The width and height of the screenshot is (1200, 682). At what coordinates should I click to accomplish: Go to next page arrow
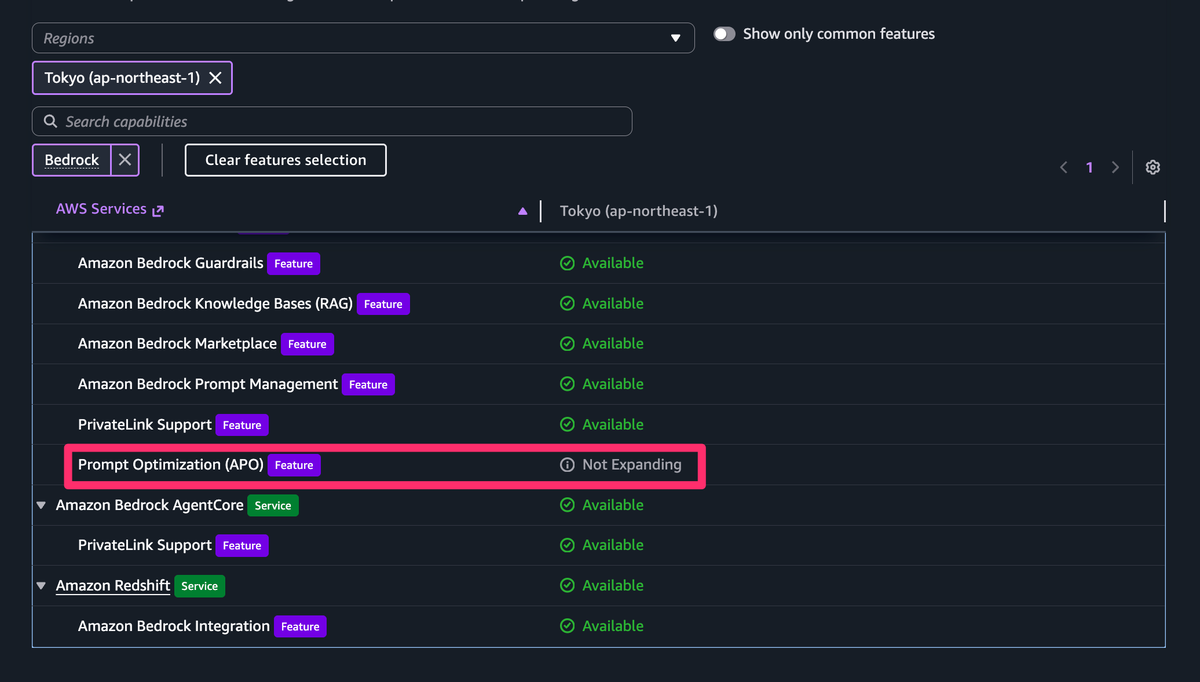[x=1115, y=167]
